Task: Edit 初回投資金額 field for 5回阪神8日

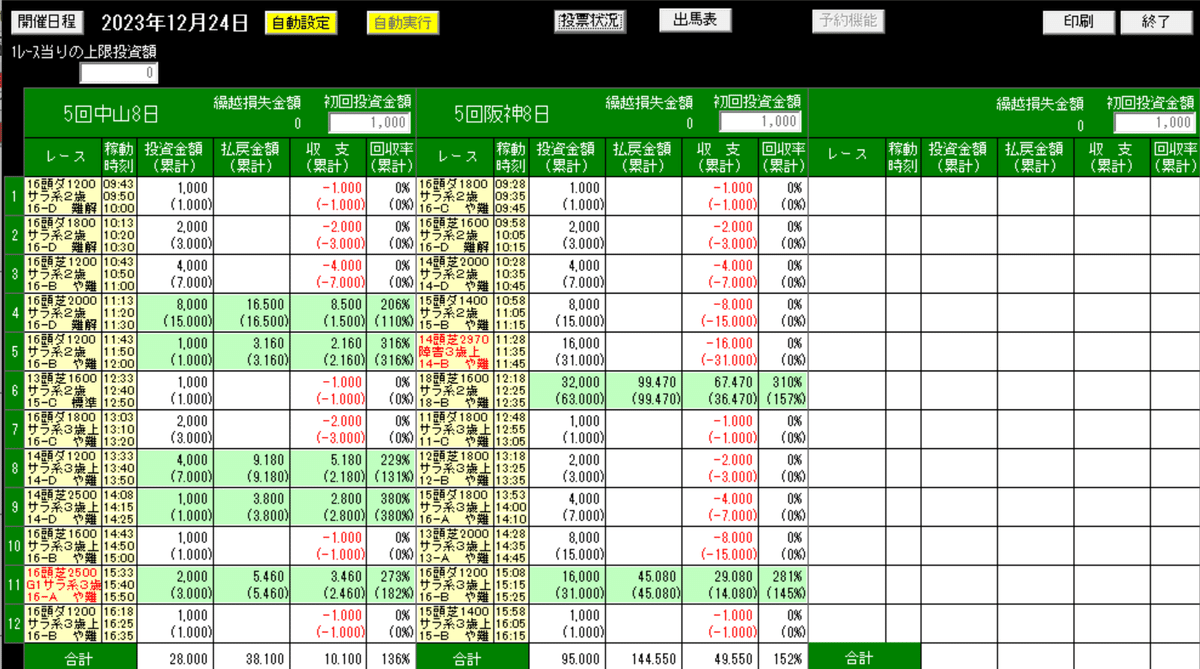Action: pyautogui.click(x=760, y=122)
